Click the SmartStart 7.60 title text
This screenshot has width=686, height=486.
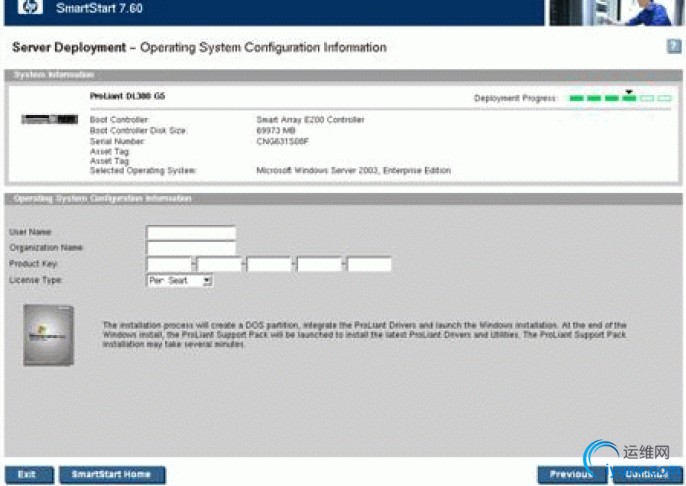click(x=99, y=8)
